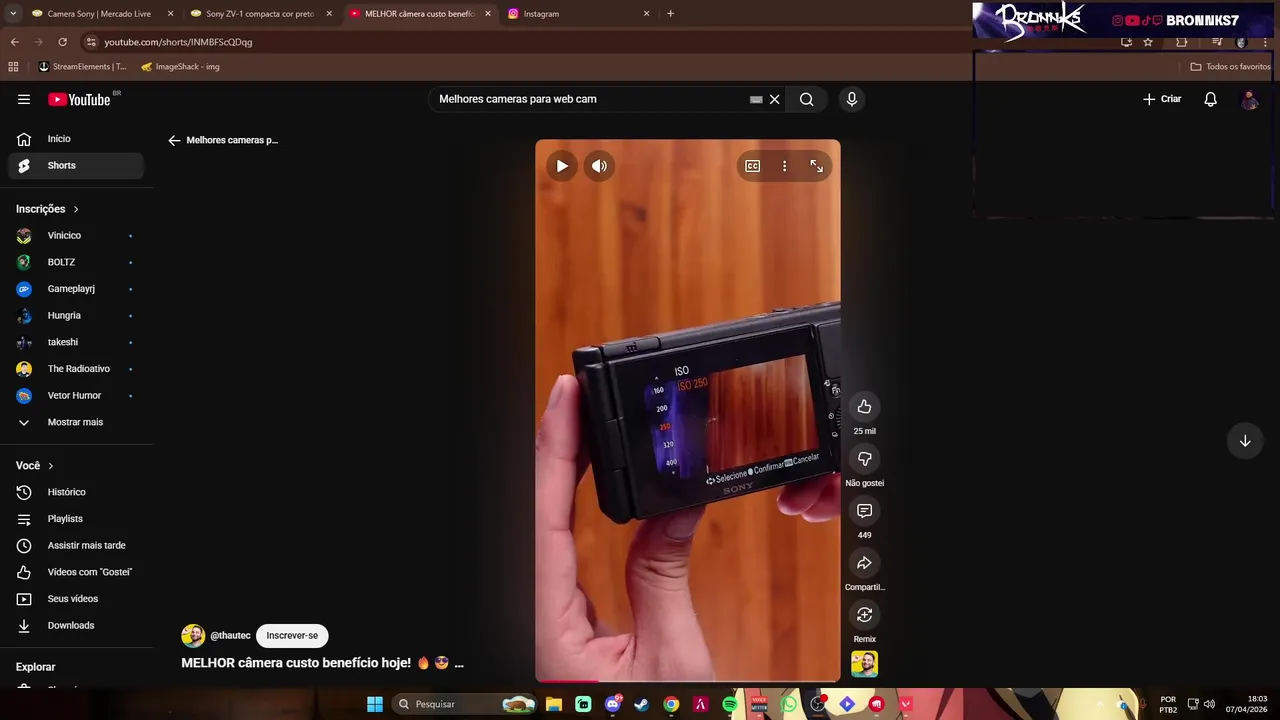The width and height of the screenshot is (1280, 720).
Task: Click the search box with query text
Action: (590, 99)
